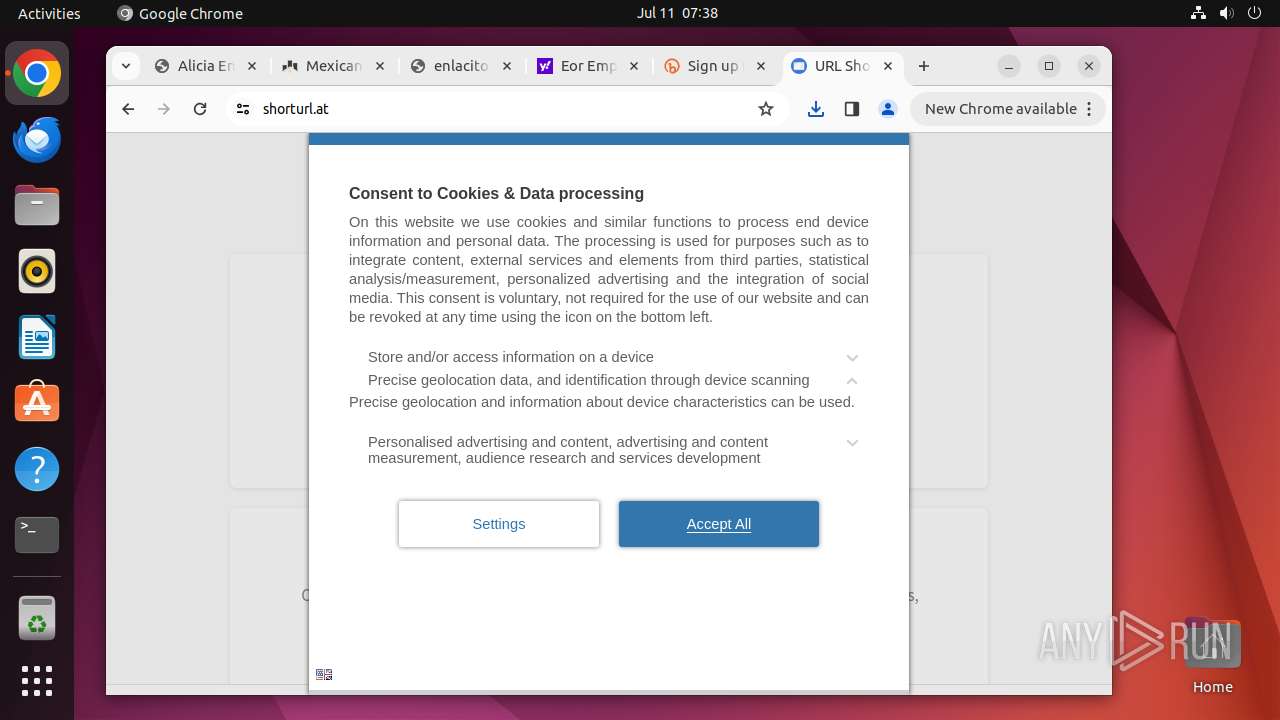Bookmark this page with the star

(x=766, y=109)
